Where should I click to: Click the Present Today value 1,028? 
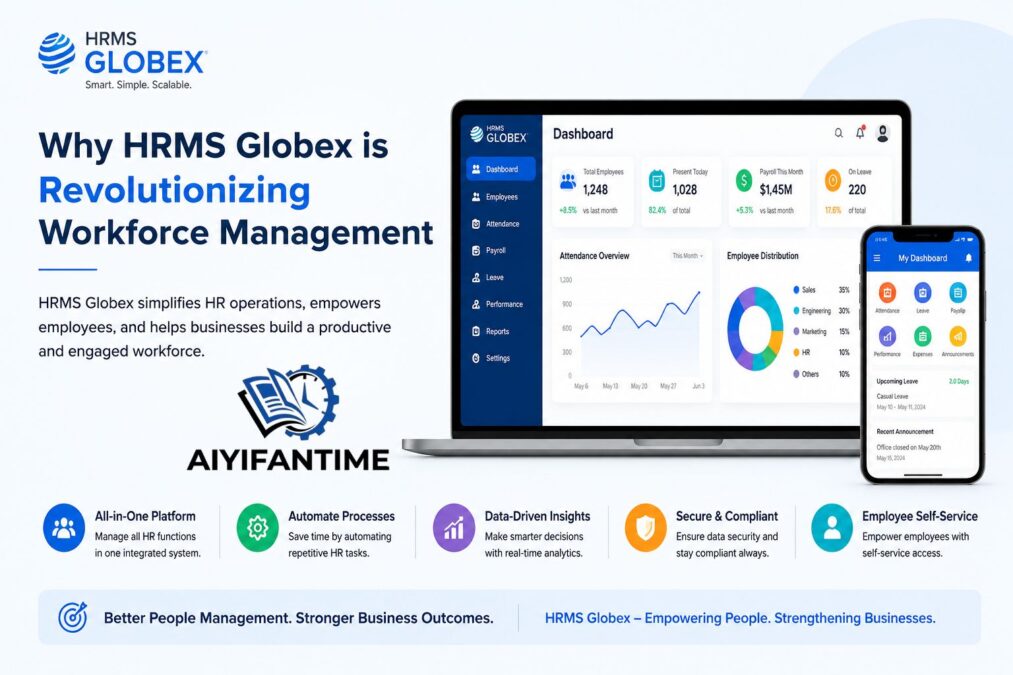click(684, 189)
